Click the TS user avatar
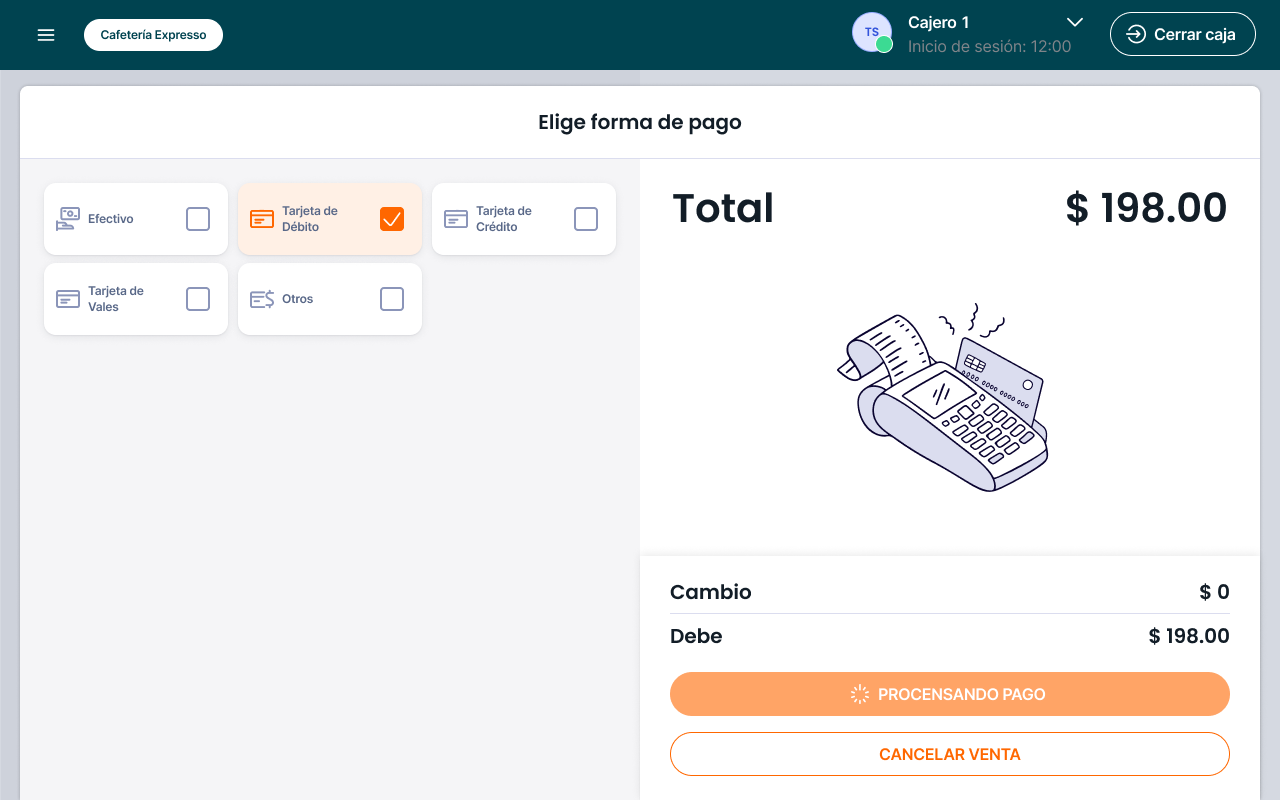Image resolution: width=1280 pixels, height=800 pixels. (x=871, y=33)
